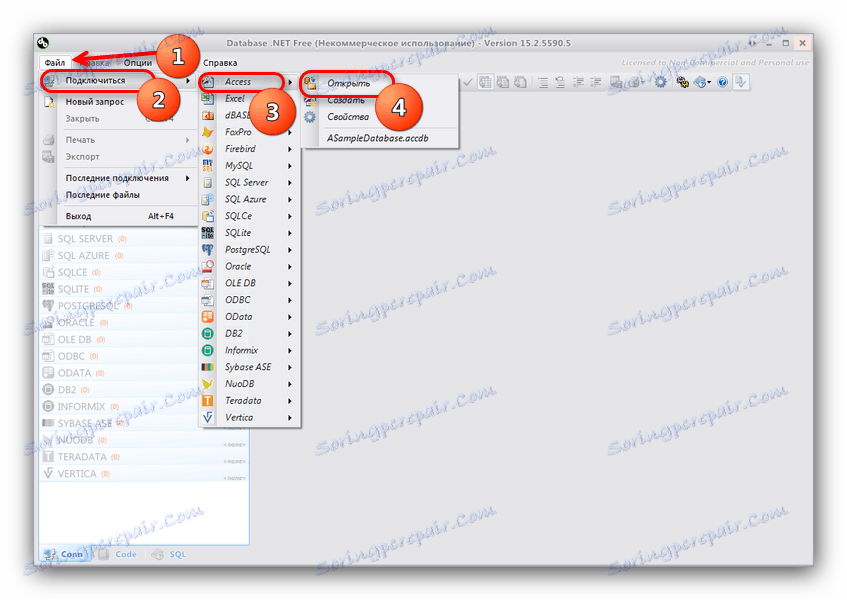Viewport: 847px width, 600px height.
Task: Select VERTICA in connections tree
Action: [77, 474]
